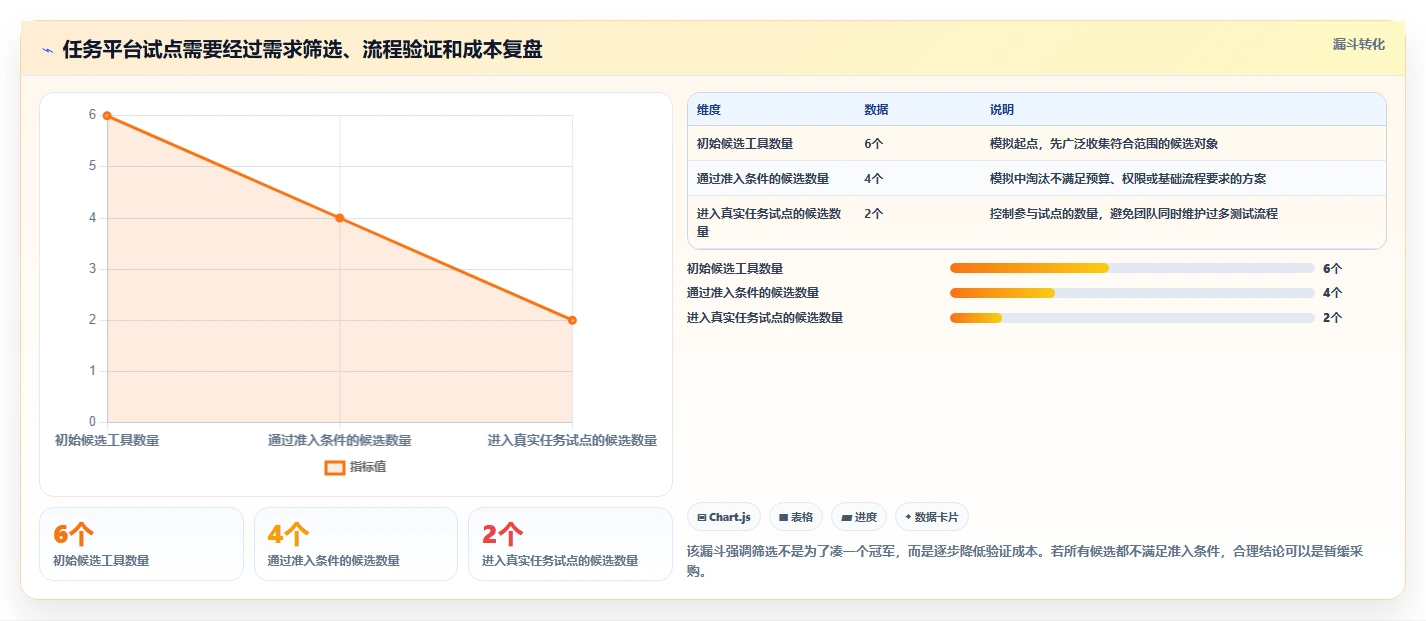
Task: Click the 通过准入条件的候选数量 progress bar
Action: click(x=1132, y=293)
